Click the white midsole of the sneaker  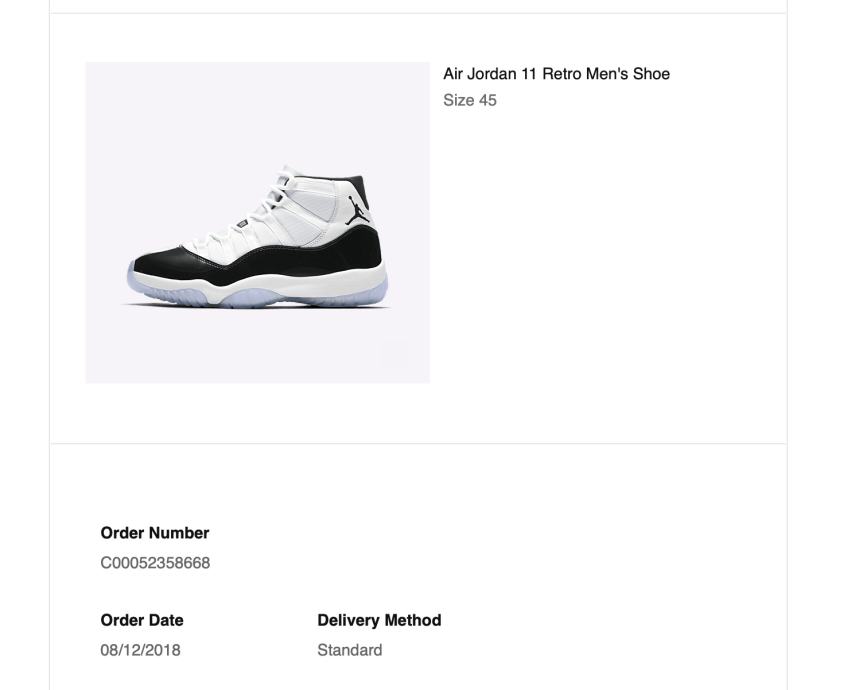(x=300, y=281)
